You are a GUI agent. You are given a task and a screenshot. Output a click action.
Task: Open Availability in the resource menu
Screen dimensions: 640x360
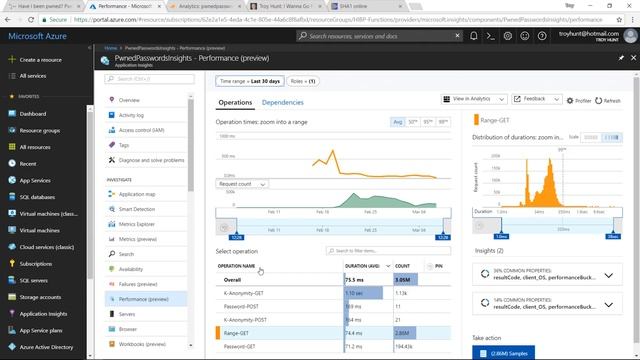131,269
